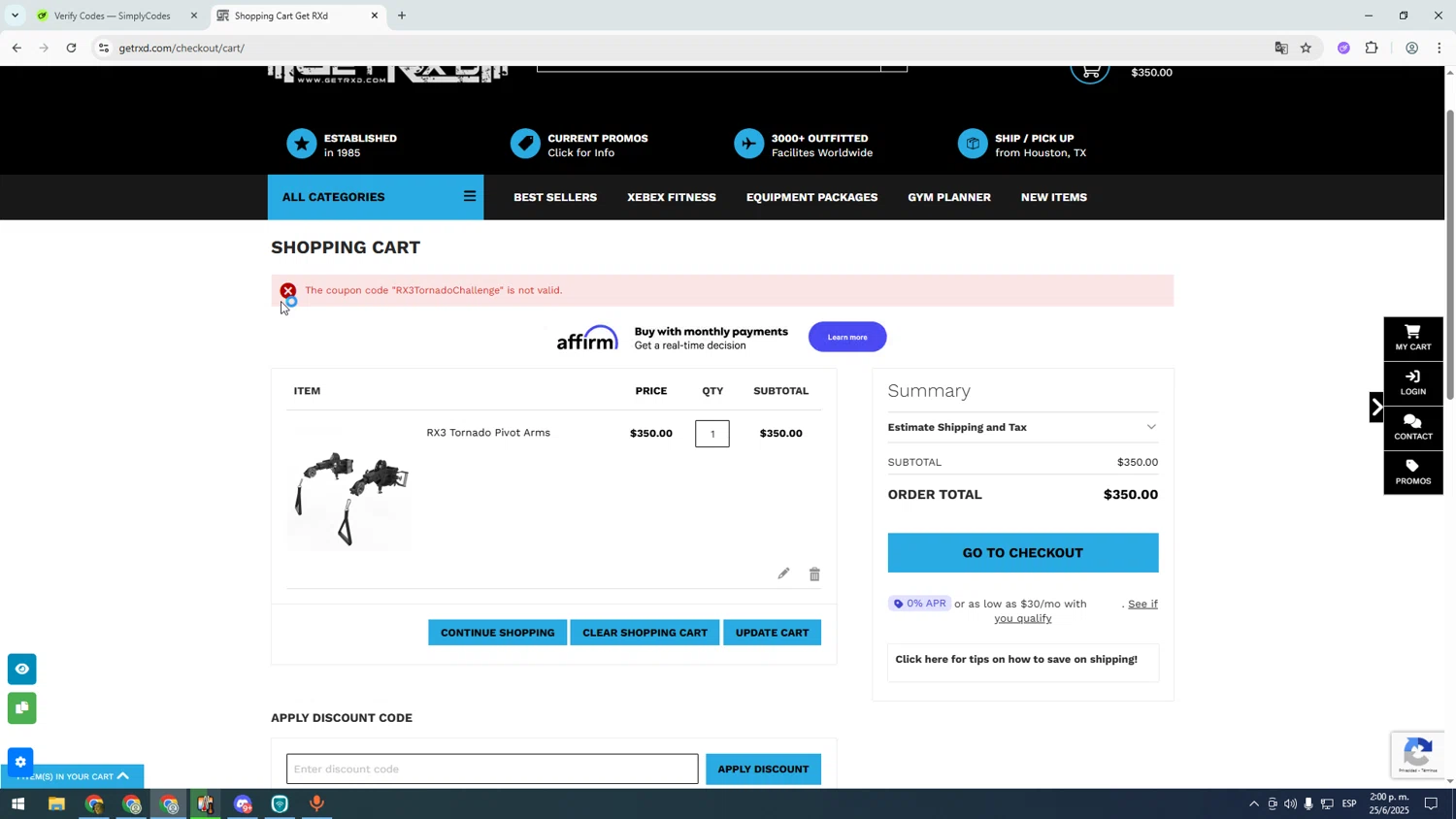Image resolution: width=1456 pixels, height=819 pixels.
Task: Click the airplane outfitted facilities icon
Action: click(x=749, y=145)
